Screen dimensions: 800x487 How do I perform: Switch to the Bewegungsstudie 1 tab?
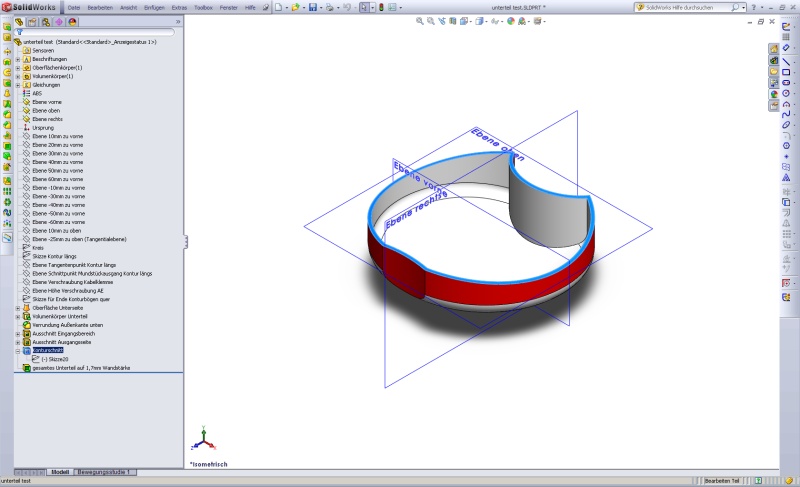point(105,472)
